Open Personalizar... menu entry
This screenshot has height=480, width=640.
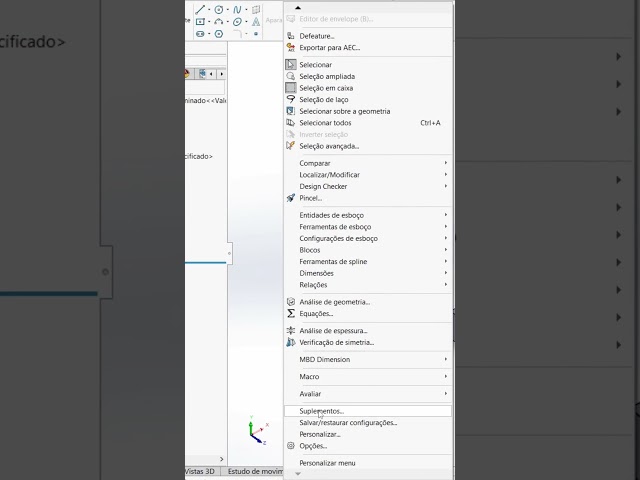368,434
